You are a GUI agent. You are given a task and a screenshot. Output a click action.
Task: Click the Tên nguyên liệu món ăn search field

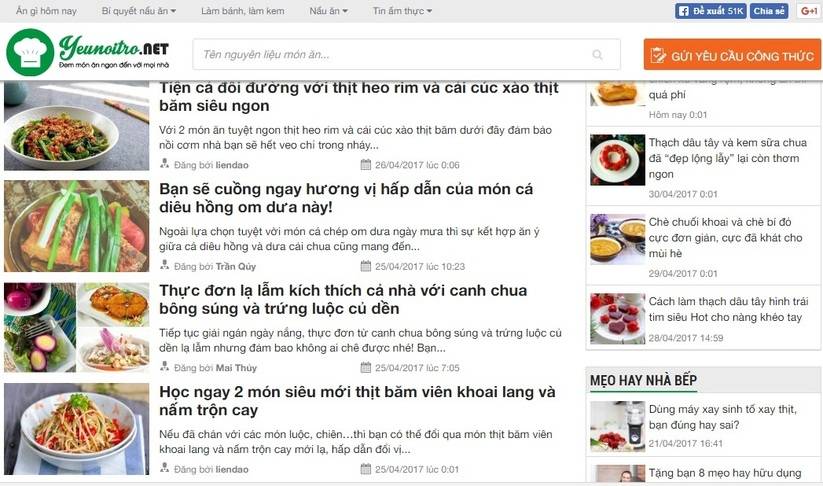click(406, 55)
